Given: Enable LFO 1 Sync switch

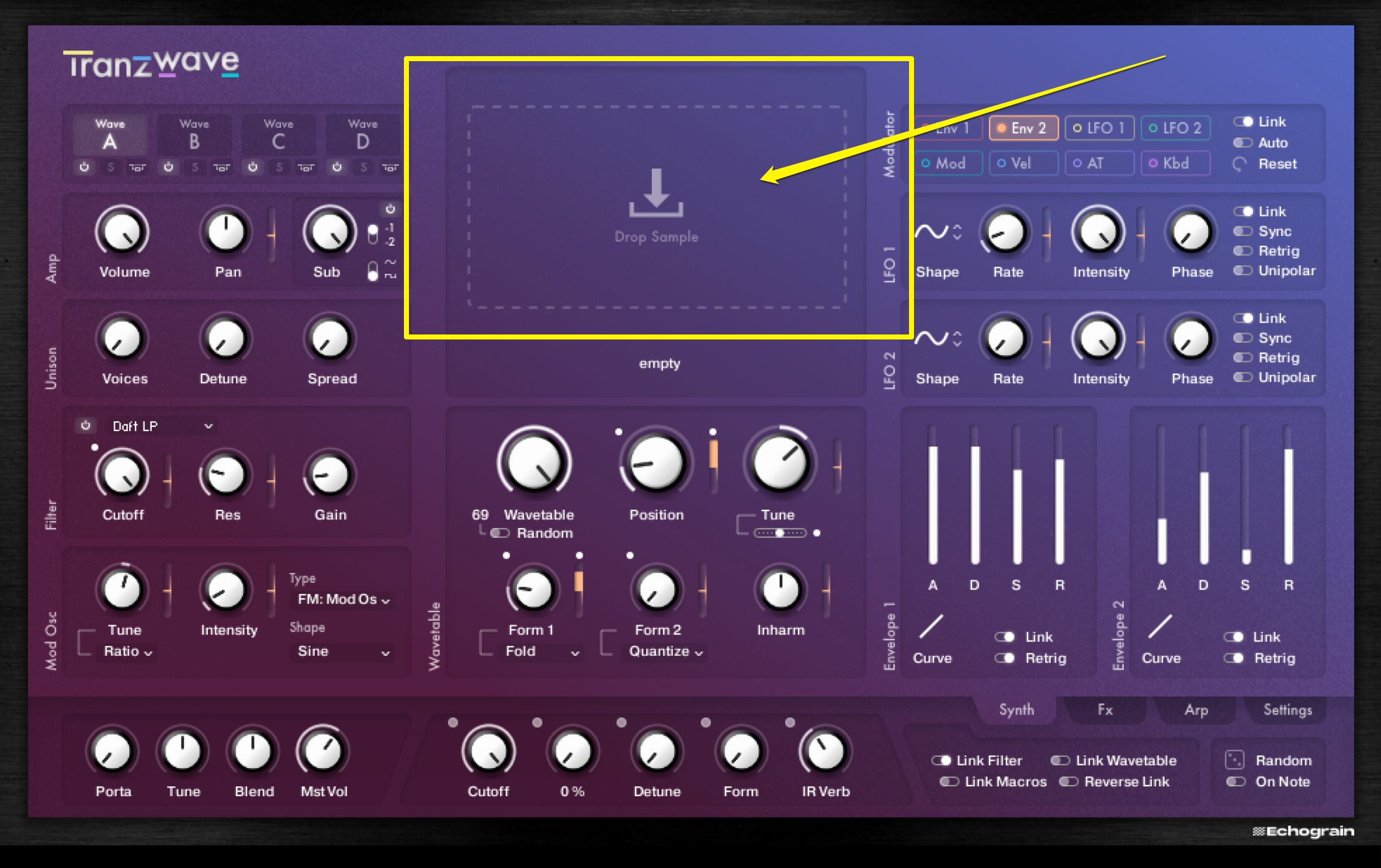Looking at the screenshot, I should tap(1243, 231).
